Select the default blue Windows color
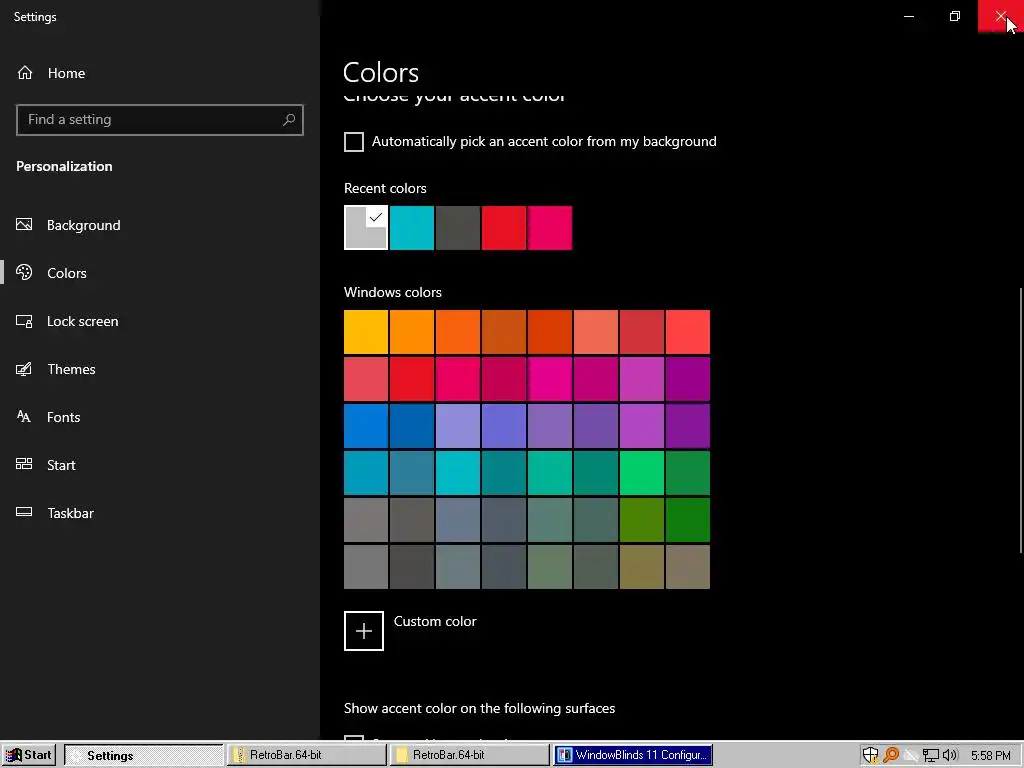 tap(366, 426)
